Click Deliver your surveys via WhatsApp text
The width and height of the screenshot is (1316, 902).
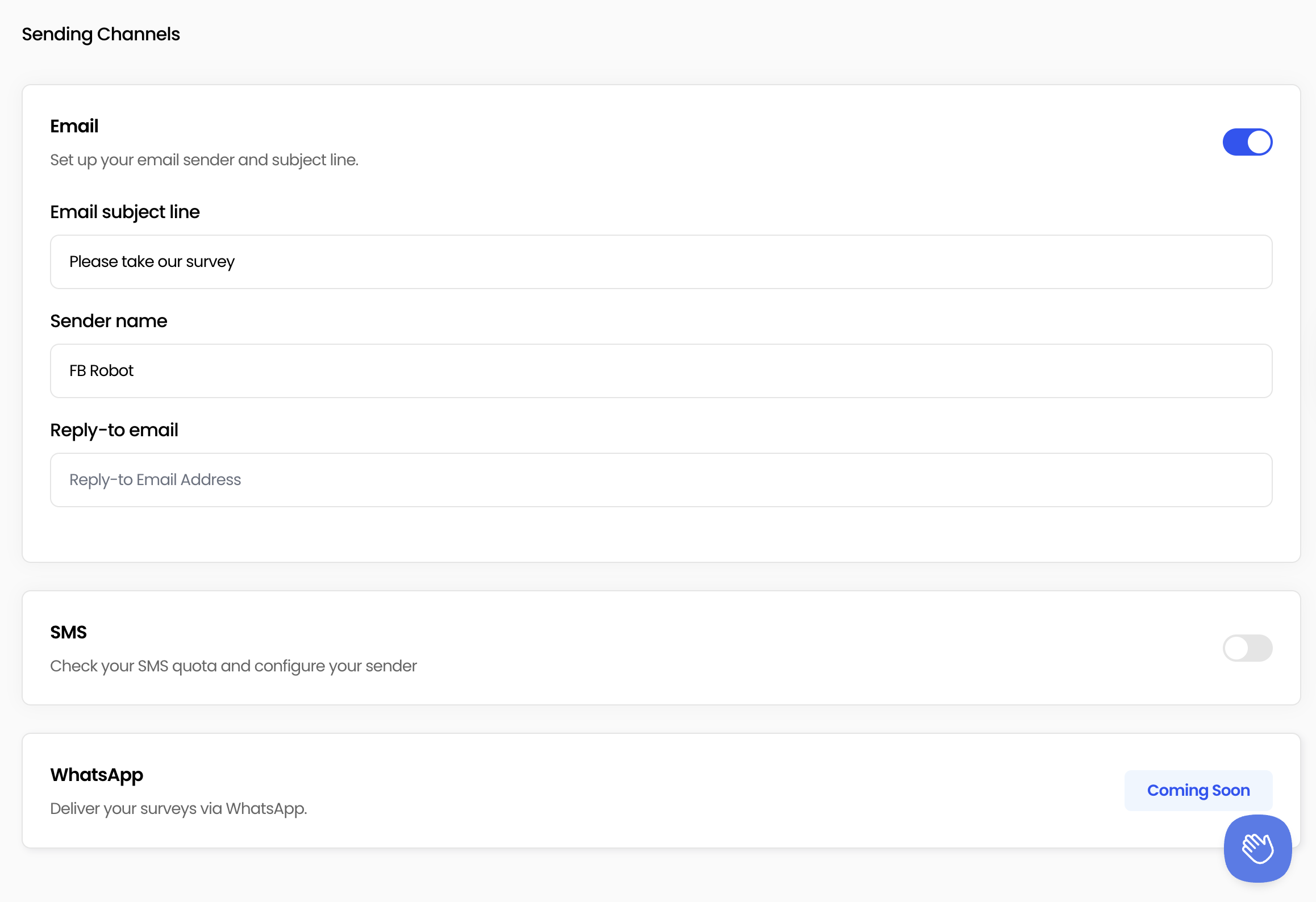[x=178, y=808]
